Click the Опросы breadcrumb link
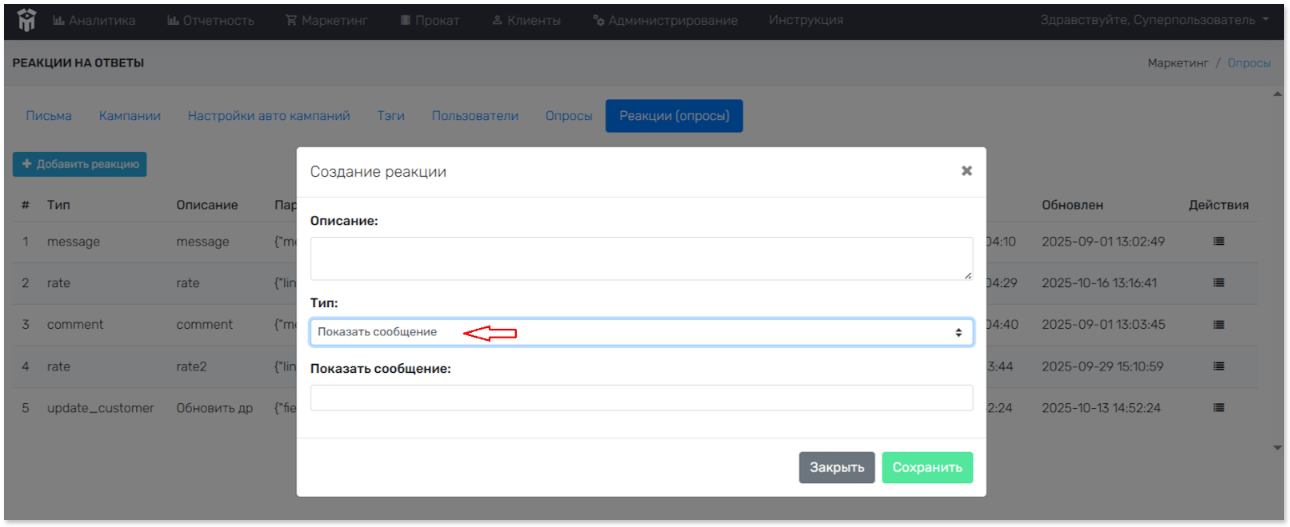The image size is (1290, 527). click(x=1249, y=63)
